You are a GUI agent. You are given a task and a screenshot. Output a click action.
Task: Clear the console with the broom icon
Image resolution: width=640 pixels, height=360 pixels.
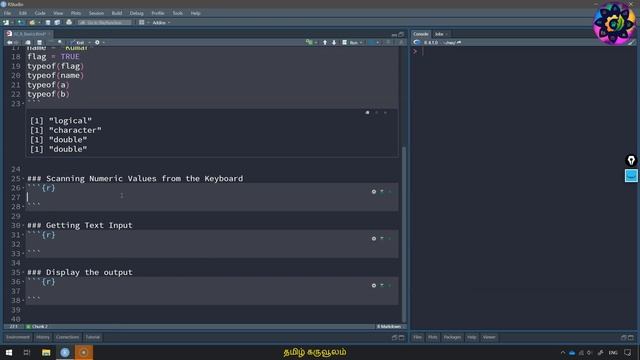(x=631, y=42)
